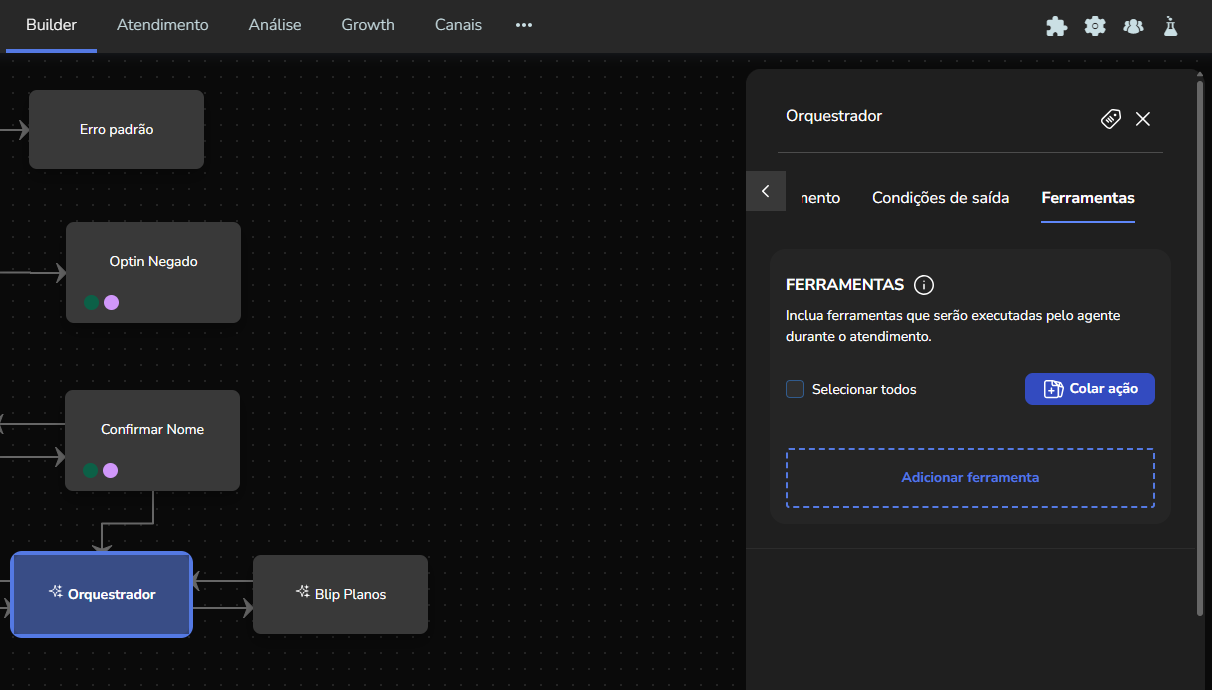Enable the Selecionar todos checkbox
Screen dimensions: 1212x690
click(x=795, y=389)
